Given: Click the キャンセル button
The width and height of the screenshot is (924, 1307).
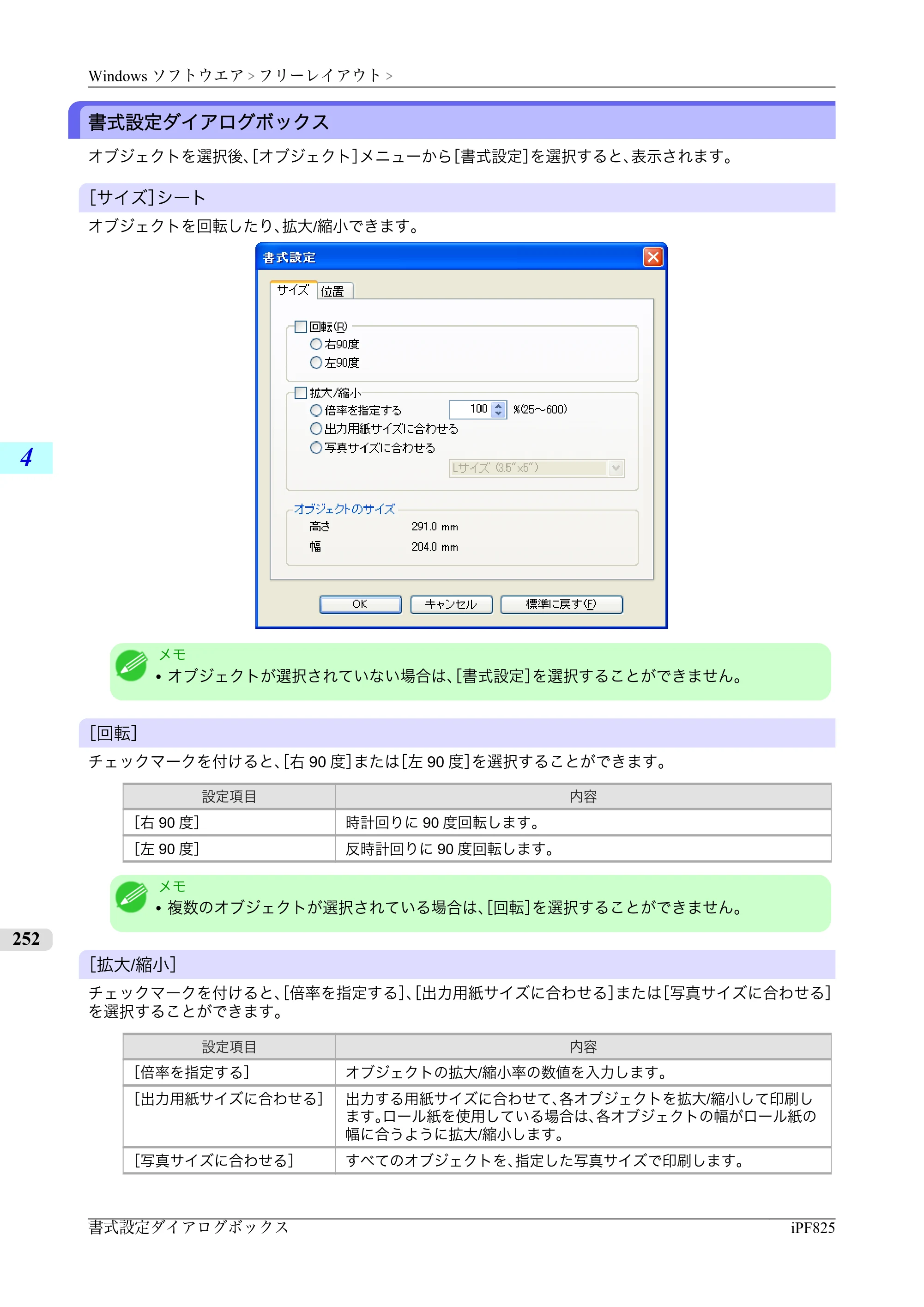Looking at the screenshot, I should (x=451, y=604).
